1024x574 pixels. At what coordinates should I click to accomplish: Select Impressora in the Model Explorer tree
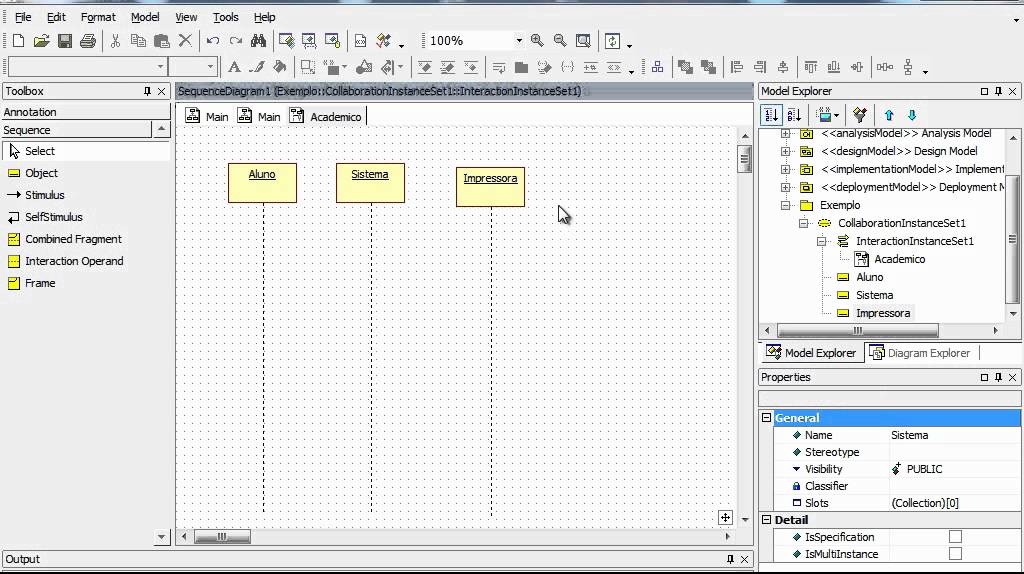[x=883, y=313]
